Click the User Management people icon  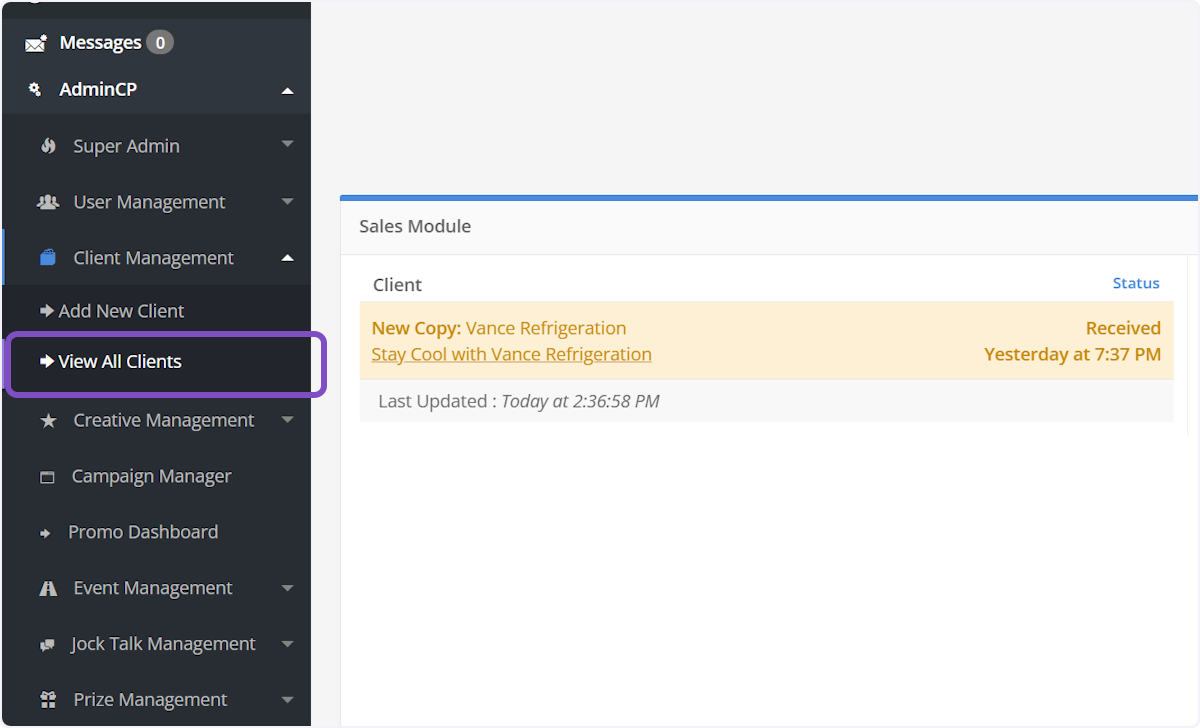tap(48, 202)
